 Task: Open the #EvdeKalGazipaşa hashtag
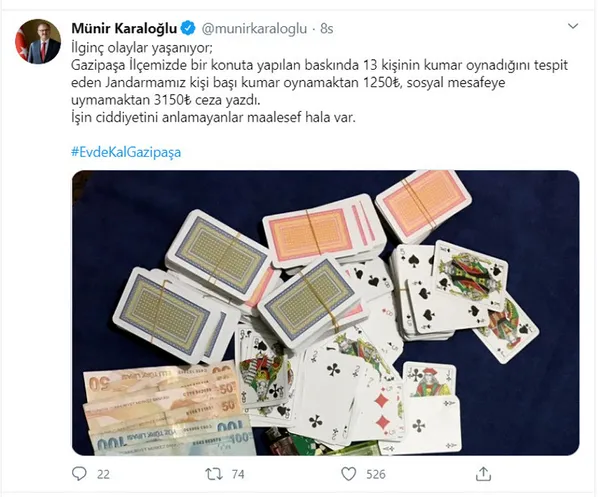tap(126, 152)
